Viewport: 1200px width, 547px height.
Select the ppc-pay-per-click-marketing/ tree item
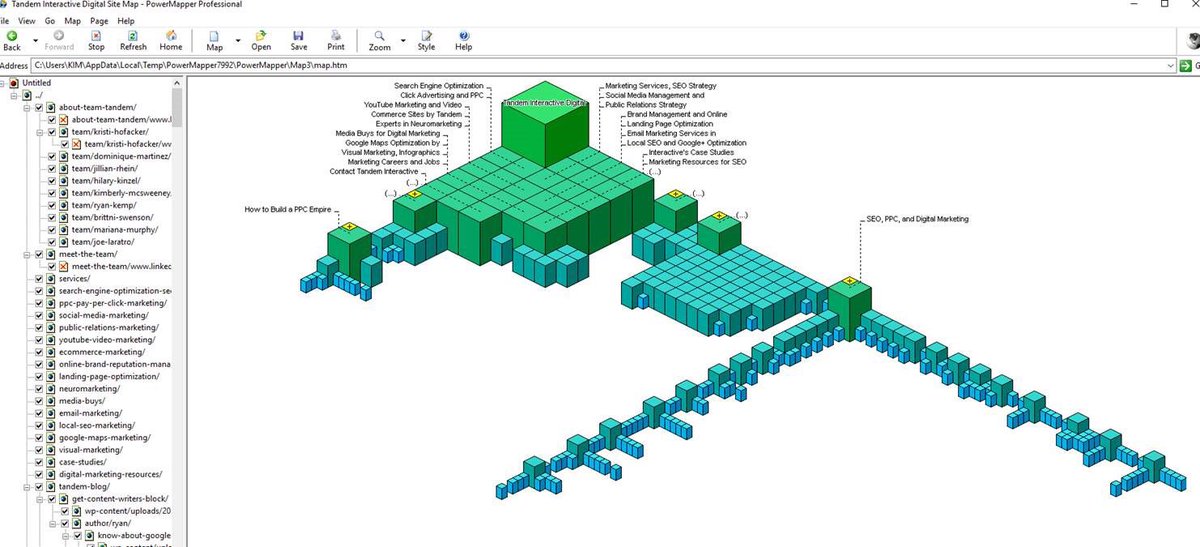[114, 303]
